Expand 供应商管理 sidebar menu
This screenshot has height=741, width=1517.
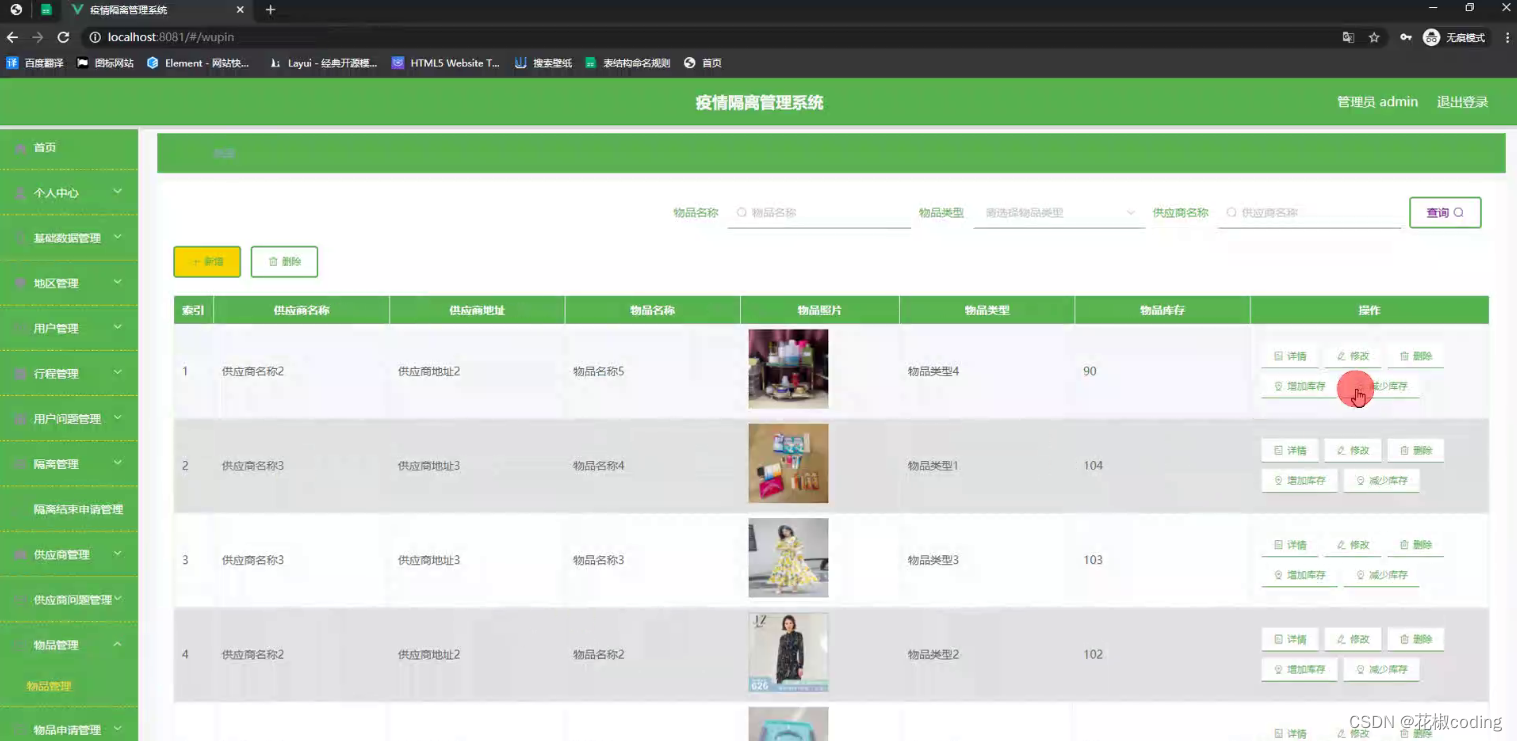(x=69, y=554)
